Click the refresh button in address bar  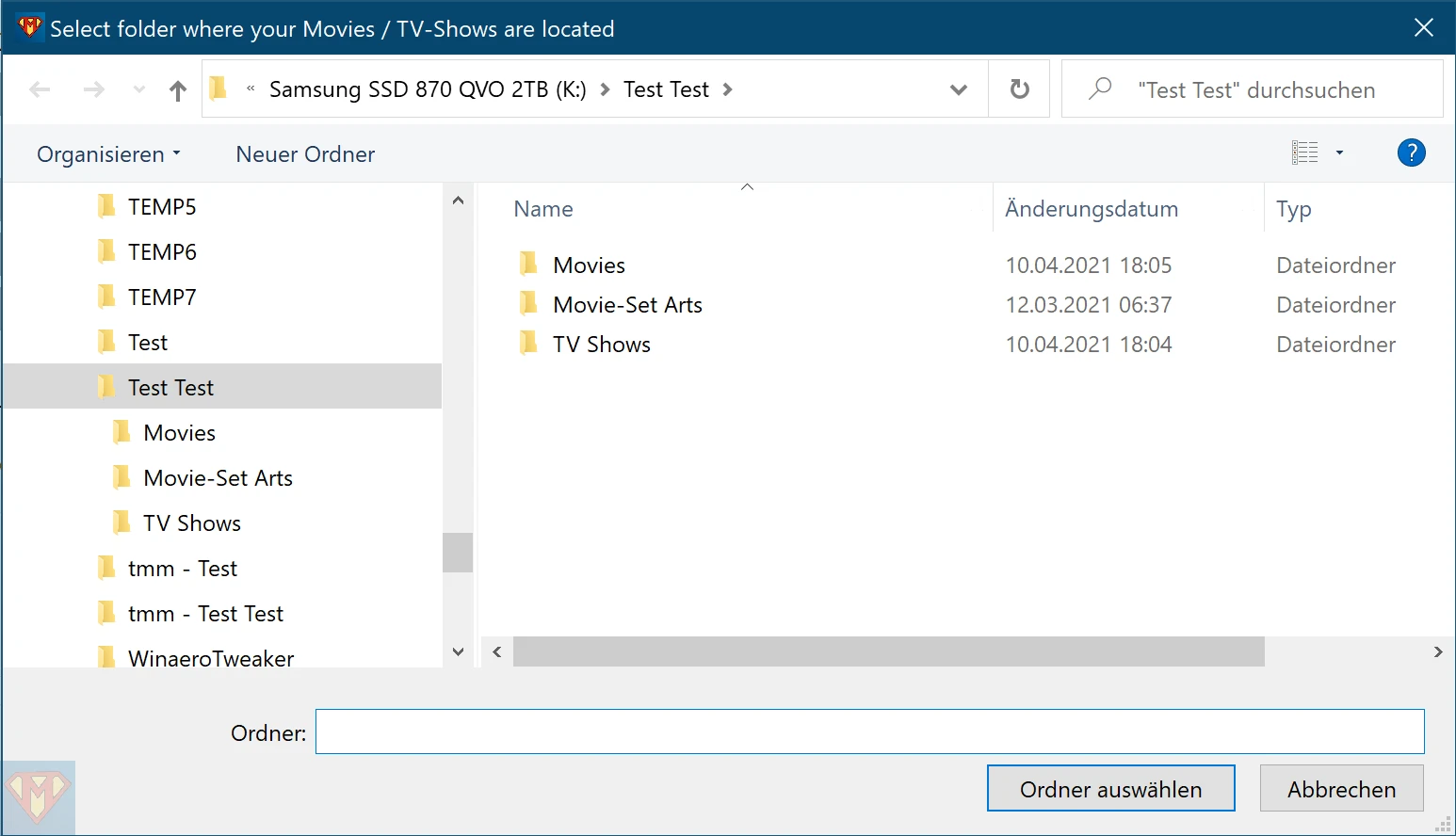click(1019, 89)
